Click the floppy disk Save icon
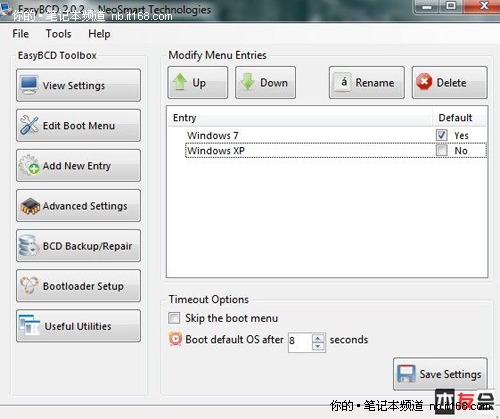Viewport: 500px width, 419px height. [x=406, y=374]
